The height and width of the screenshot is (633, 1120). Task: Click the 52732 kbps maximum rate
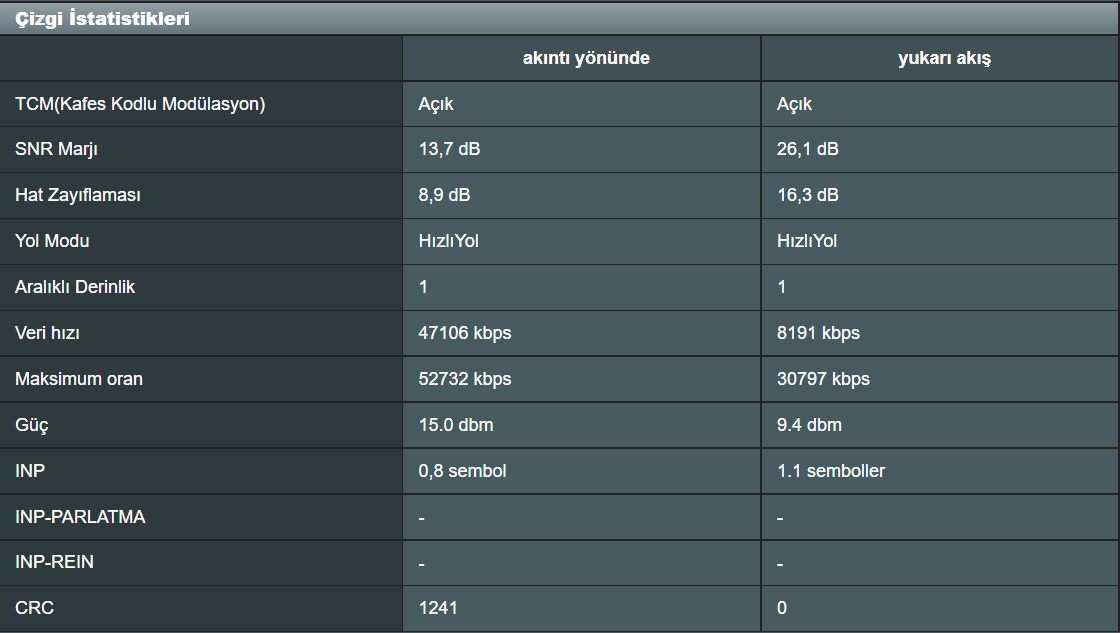(465, 379)
